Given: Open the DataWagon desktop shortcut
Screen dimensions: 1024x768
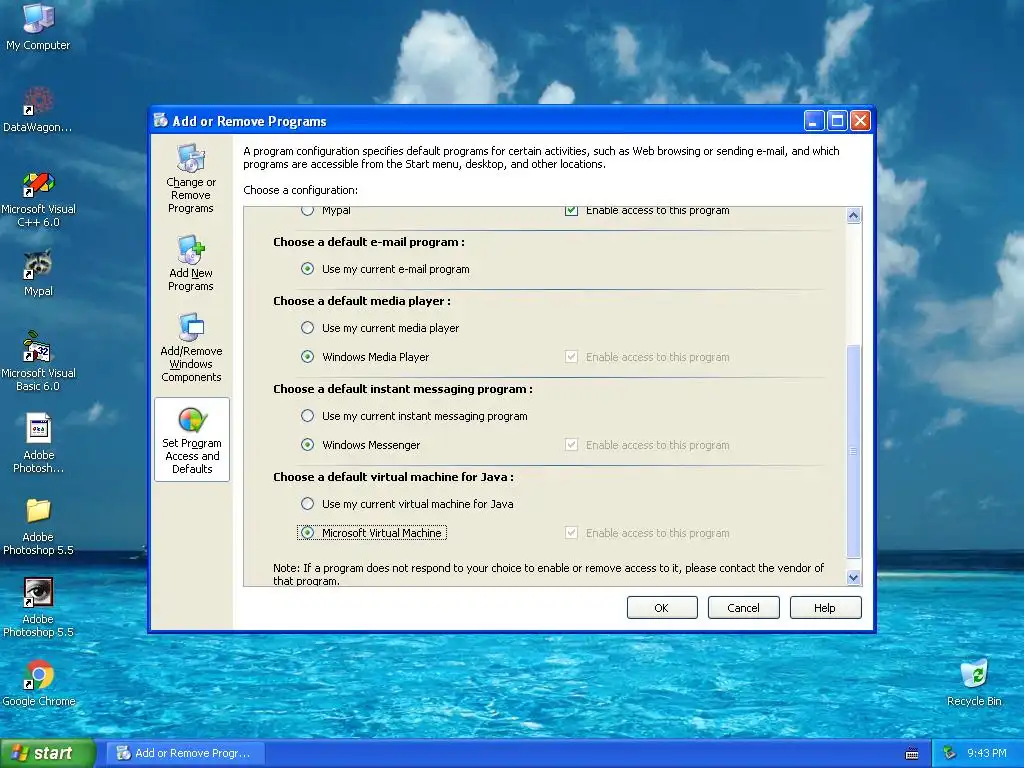Looking at the screenshot, I should pos(38,109).
